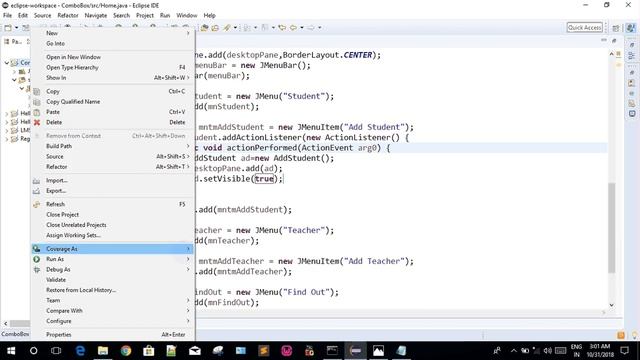This screenshot has height=360, width=640.
Task: Click the red Delete X icon
Action: (37, 122)
